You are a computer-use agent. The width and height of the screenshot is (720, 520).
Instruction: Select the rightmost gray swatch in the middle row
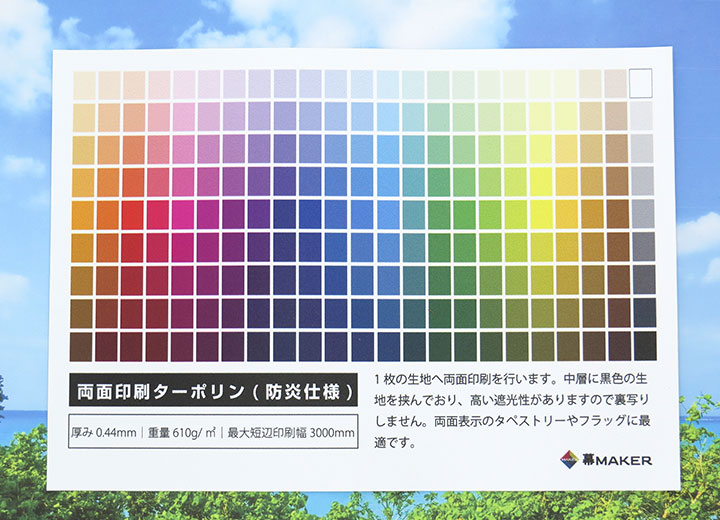[x=643, y=214]
